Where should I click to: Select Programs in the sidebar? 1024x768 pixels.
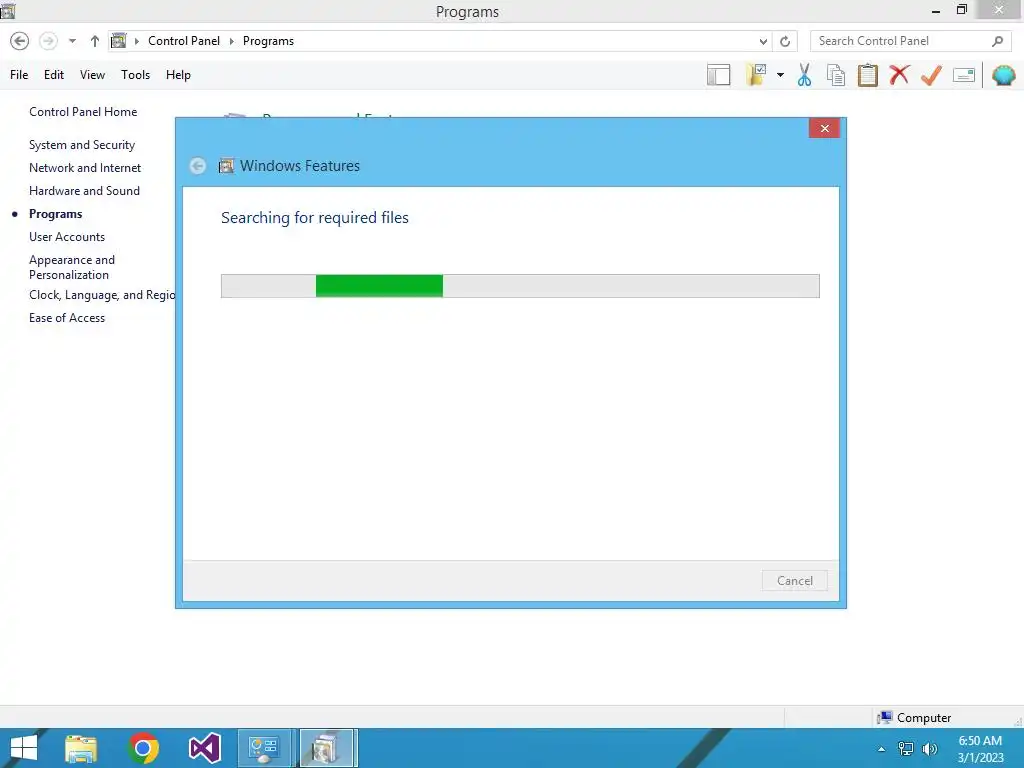tap(56, 214)
